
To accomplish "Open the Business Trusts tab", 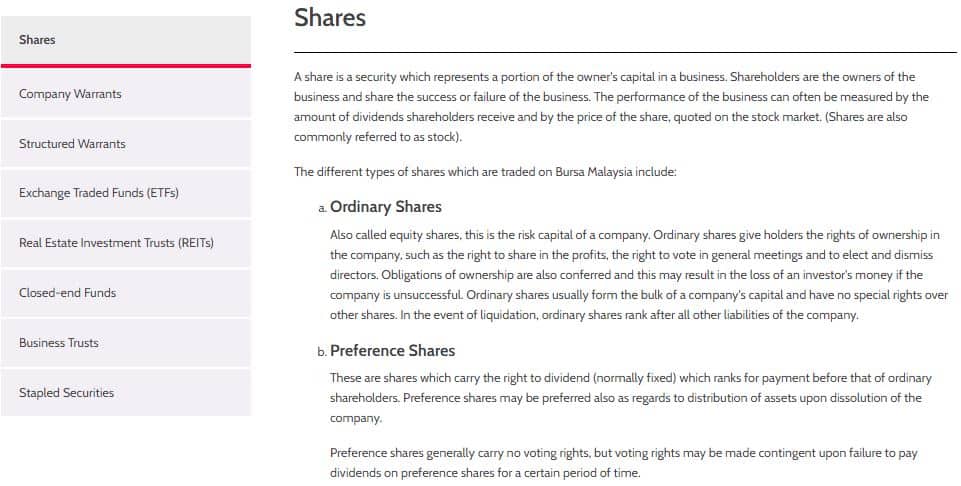I will pos(126,343).
